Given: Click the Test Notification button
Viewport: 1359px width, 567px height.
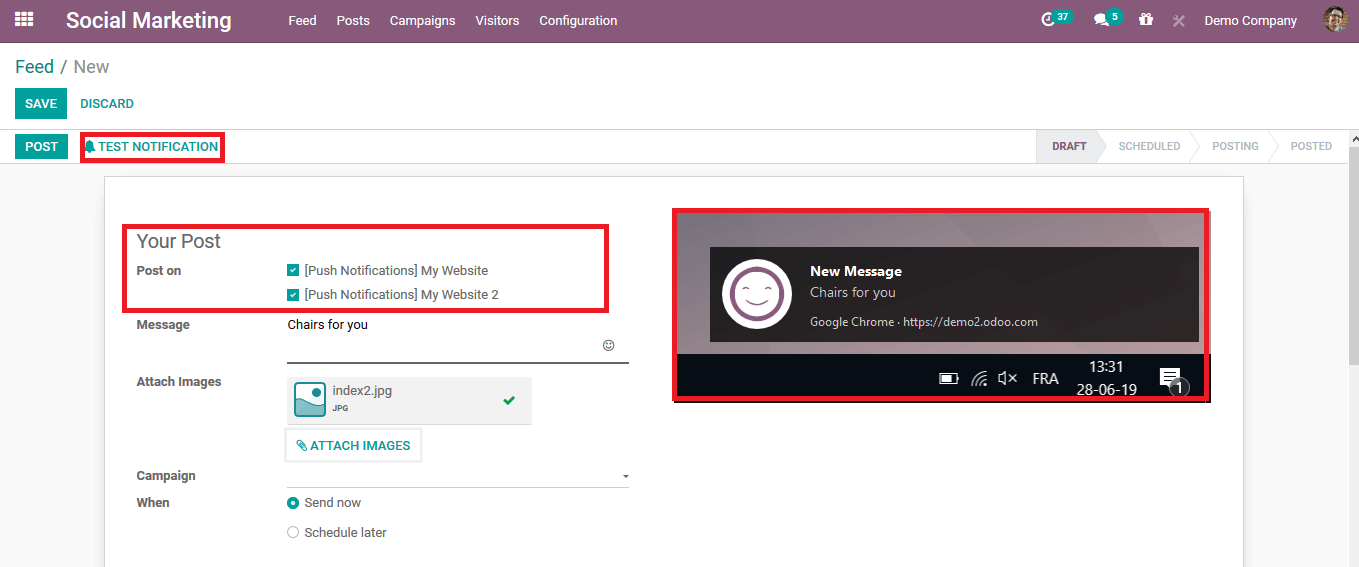Looking at the screenshot, I should pos(151,146).
